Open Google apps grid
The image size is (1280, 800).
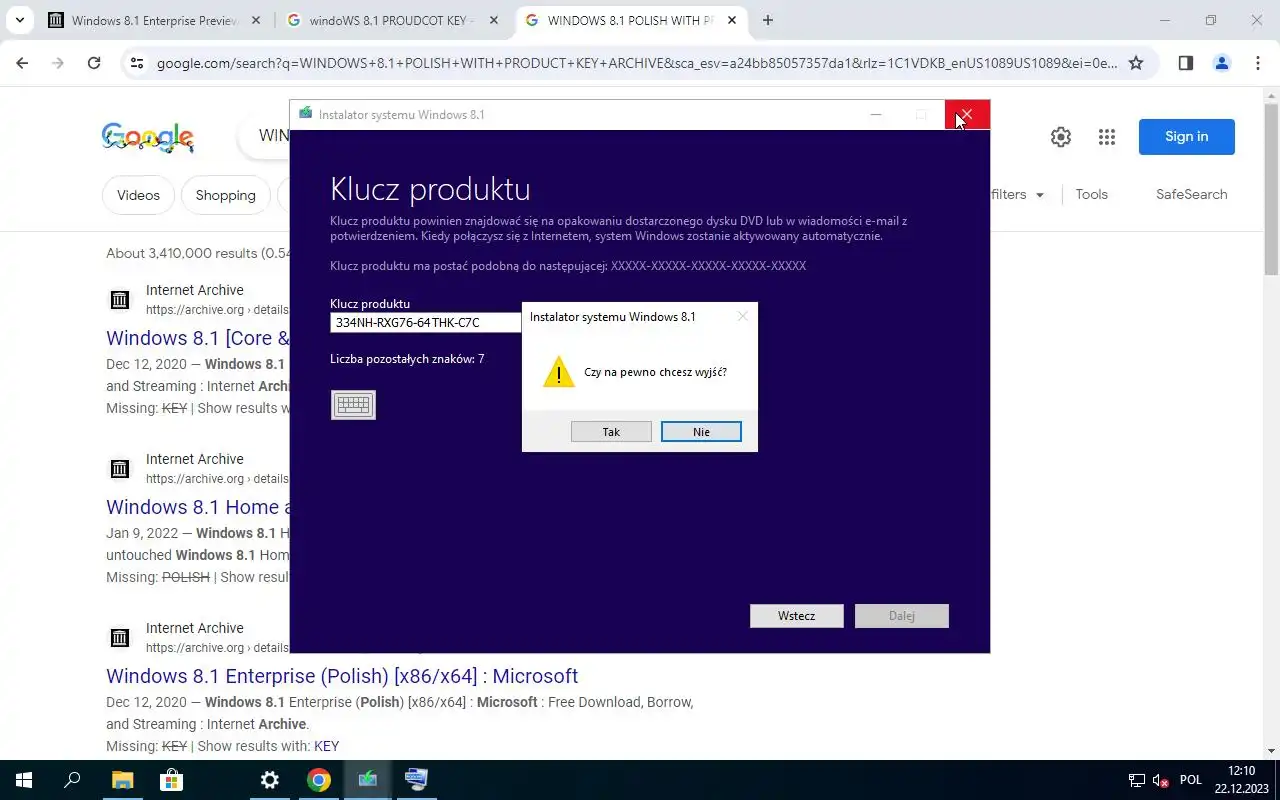click(1107, 137)
